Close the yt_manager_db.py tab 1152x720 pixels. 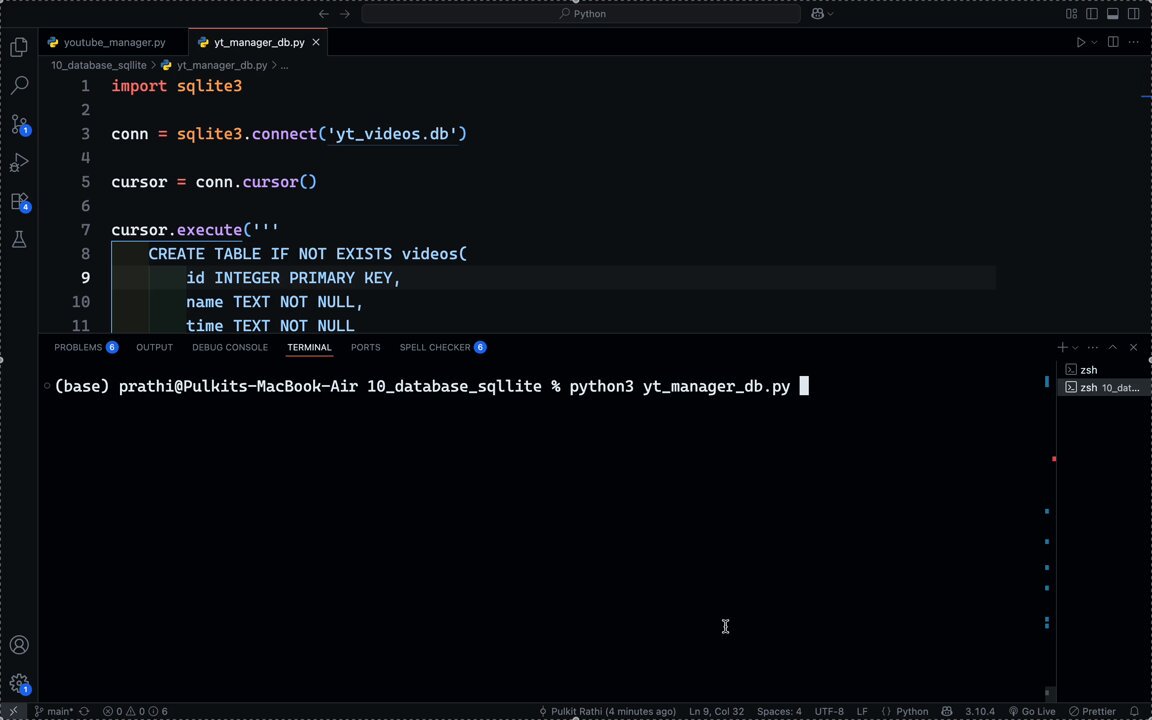tap(316, 43)
